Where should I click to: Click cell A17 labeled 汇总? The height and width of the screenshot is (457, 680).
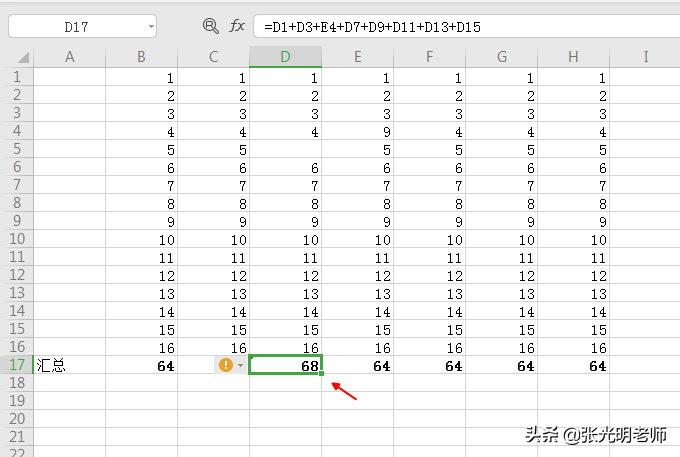pos(69,365)
